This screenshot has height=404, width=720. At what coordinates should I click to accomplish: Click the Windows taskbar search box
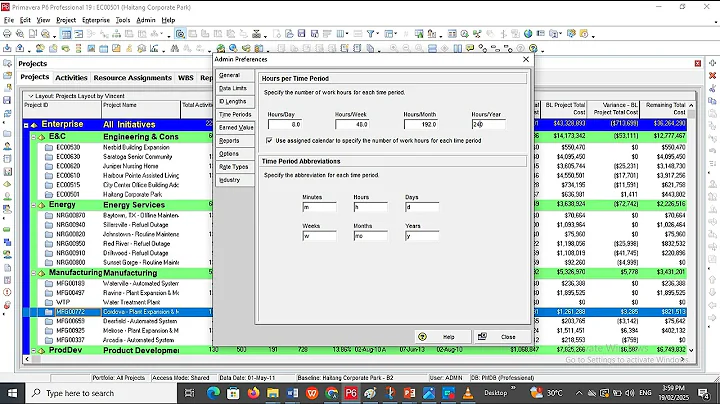(x=101, y=393)
